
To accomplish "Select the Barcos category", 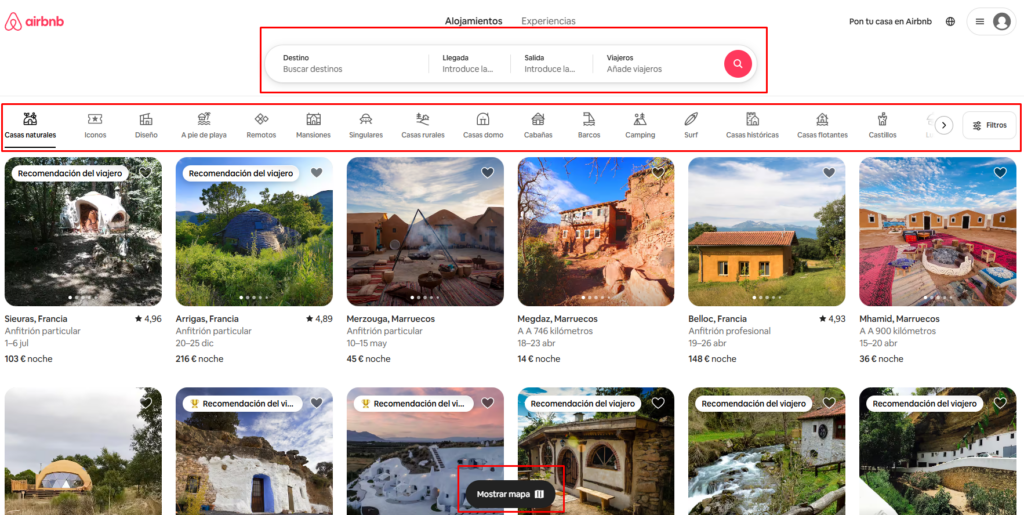I will point(589,125).
